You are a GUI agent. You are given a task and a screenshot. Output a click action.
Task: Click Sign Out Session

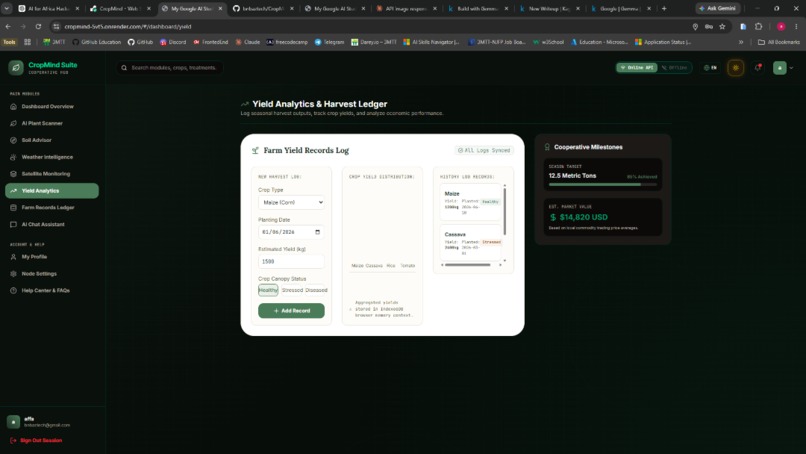(x=36, y=441)
